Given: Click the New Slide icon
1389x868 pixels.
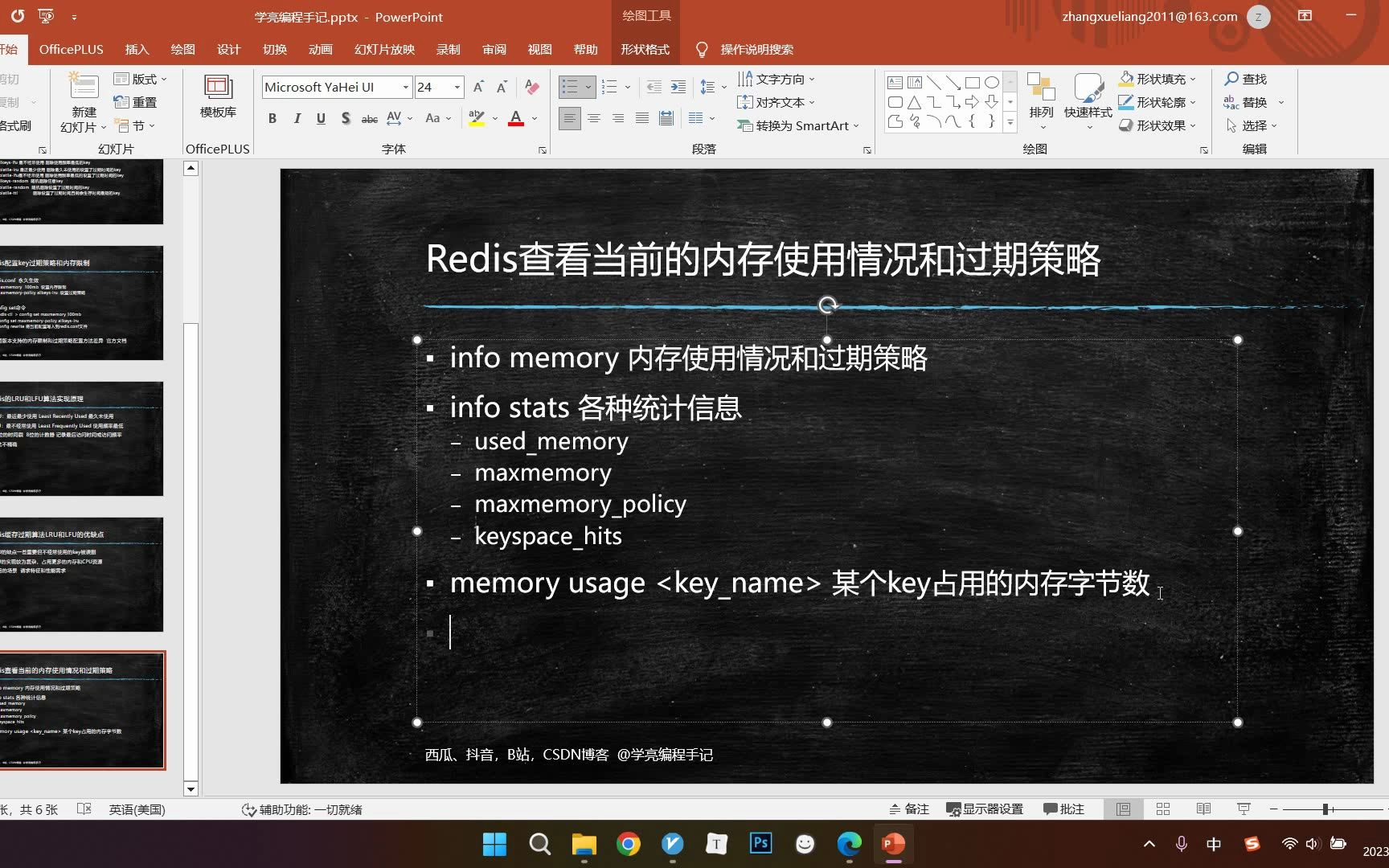Looking at the screenshot, I should tap(84, 87).
